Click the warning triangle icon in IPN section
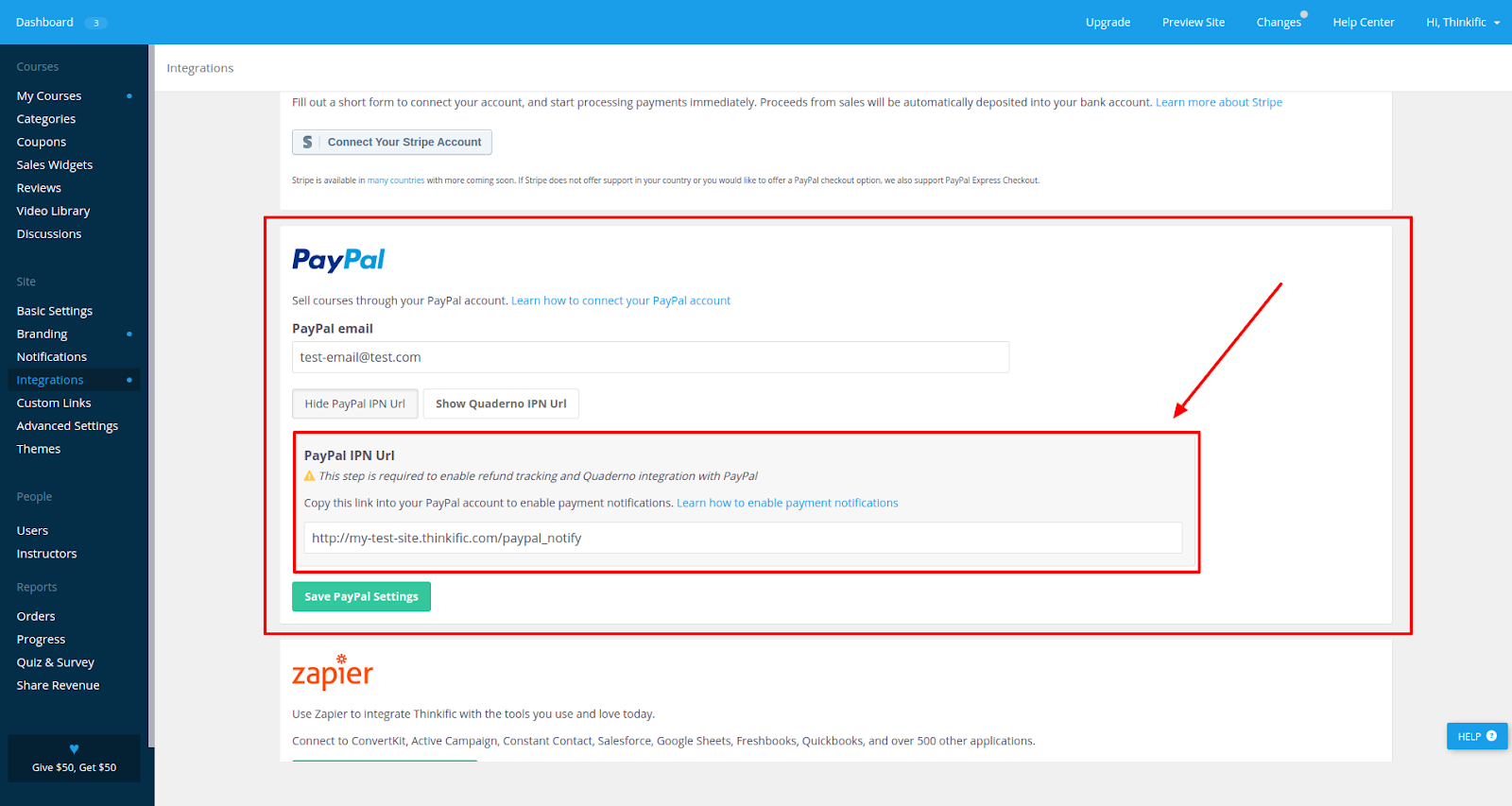 click(x=309, y=476)
